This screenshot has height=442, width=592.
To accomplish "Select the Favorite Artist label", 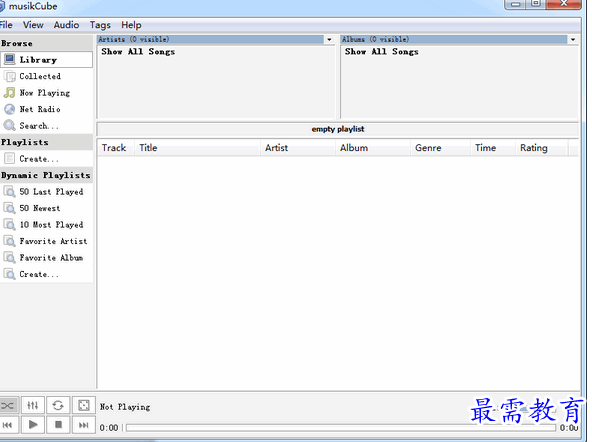I will pyautogui.click(x=53, y=241).
